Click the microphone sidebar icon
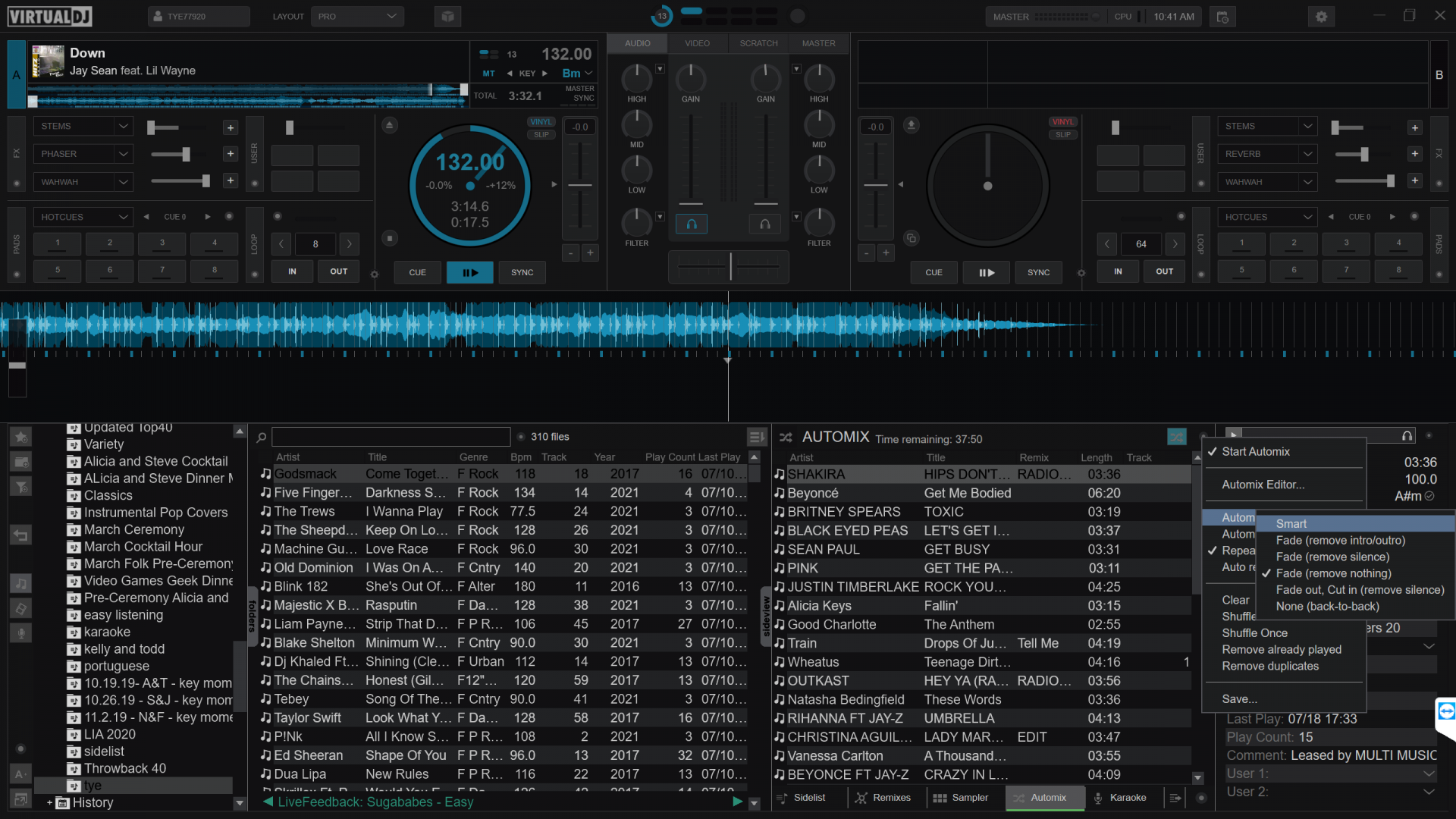 [x=21, y=632]
